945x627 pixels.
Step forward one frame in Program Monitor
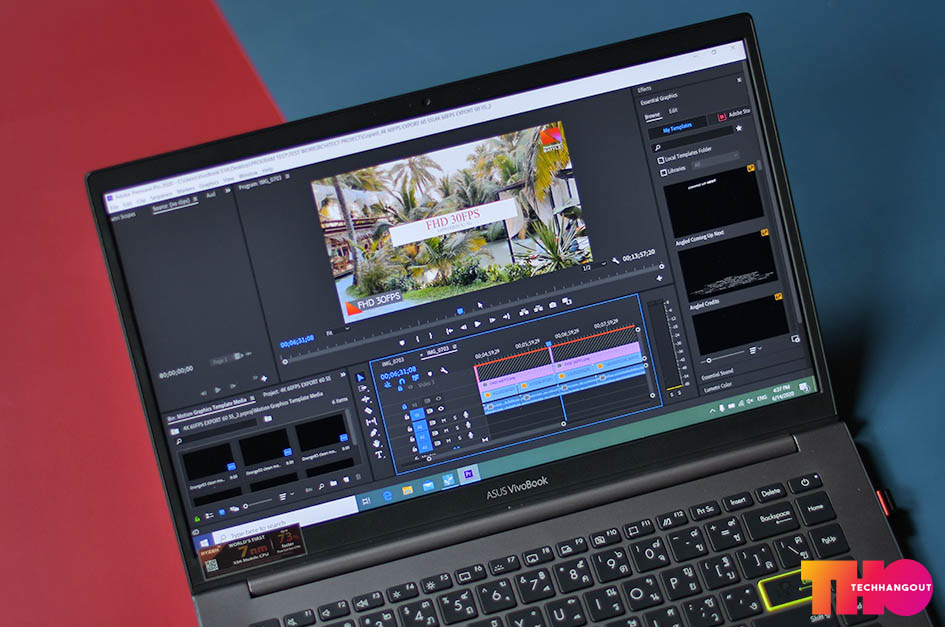coord(492,320)
